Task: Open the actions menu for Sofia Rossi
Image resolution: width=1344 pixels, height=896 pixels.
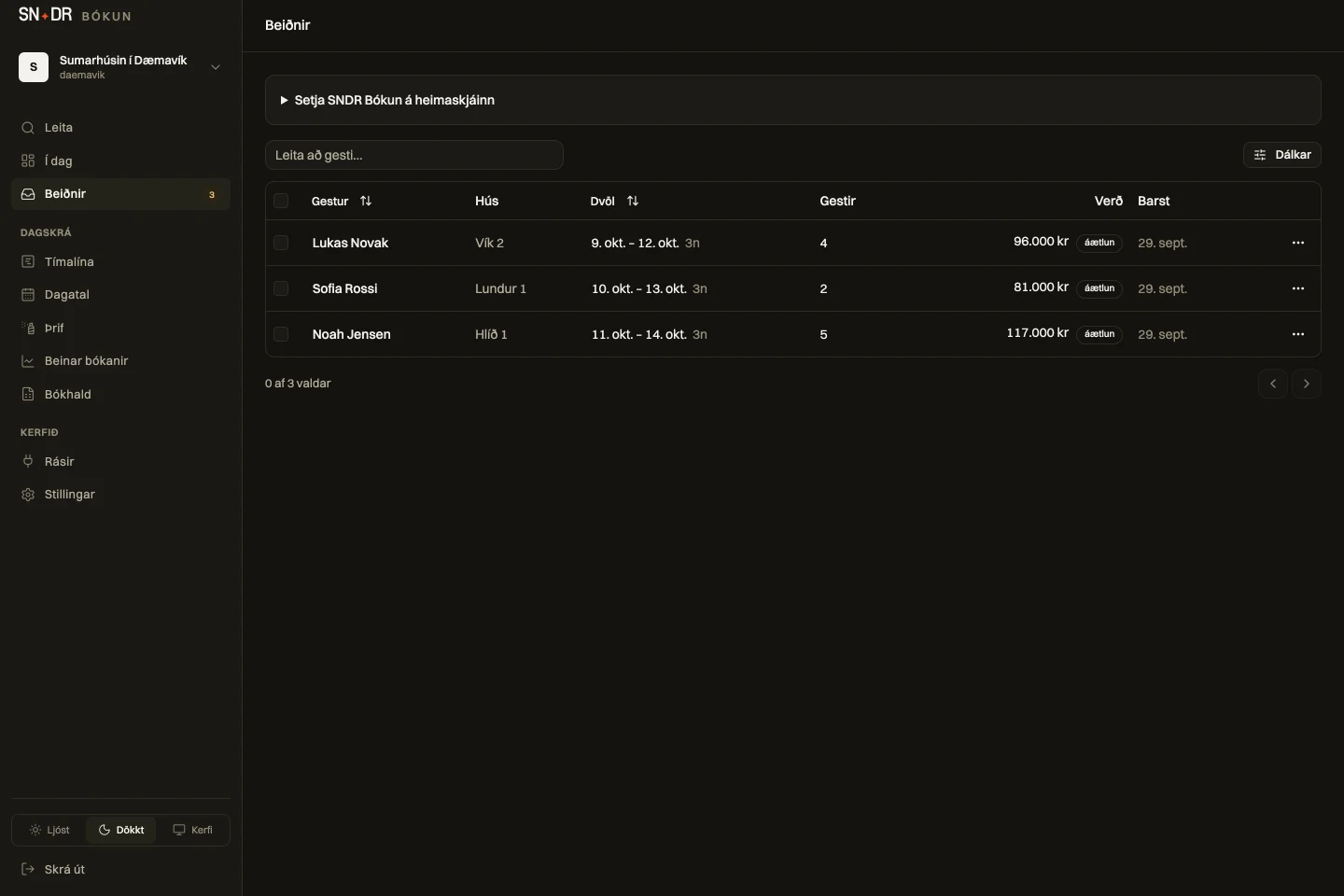Action: click(x=1298, y=288)
